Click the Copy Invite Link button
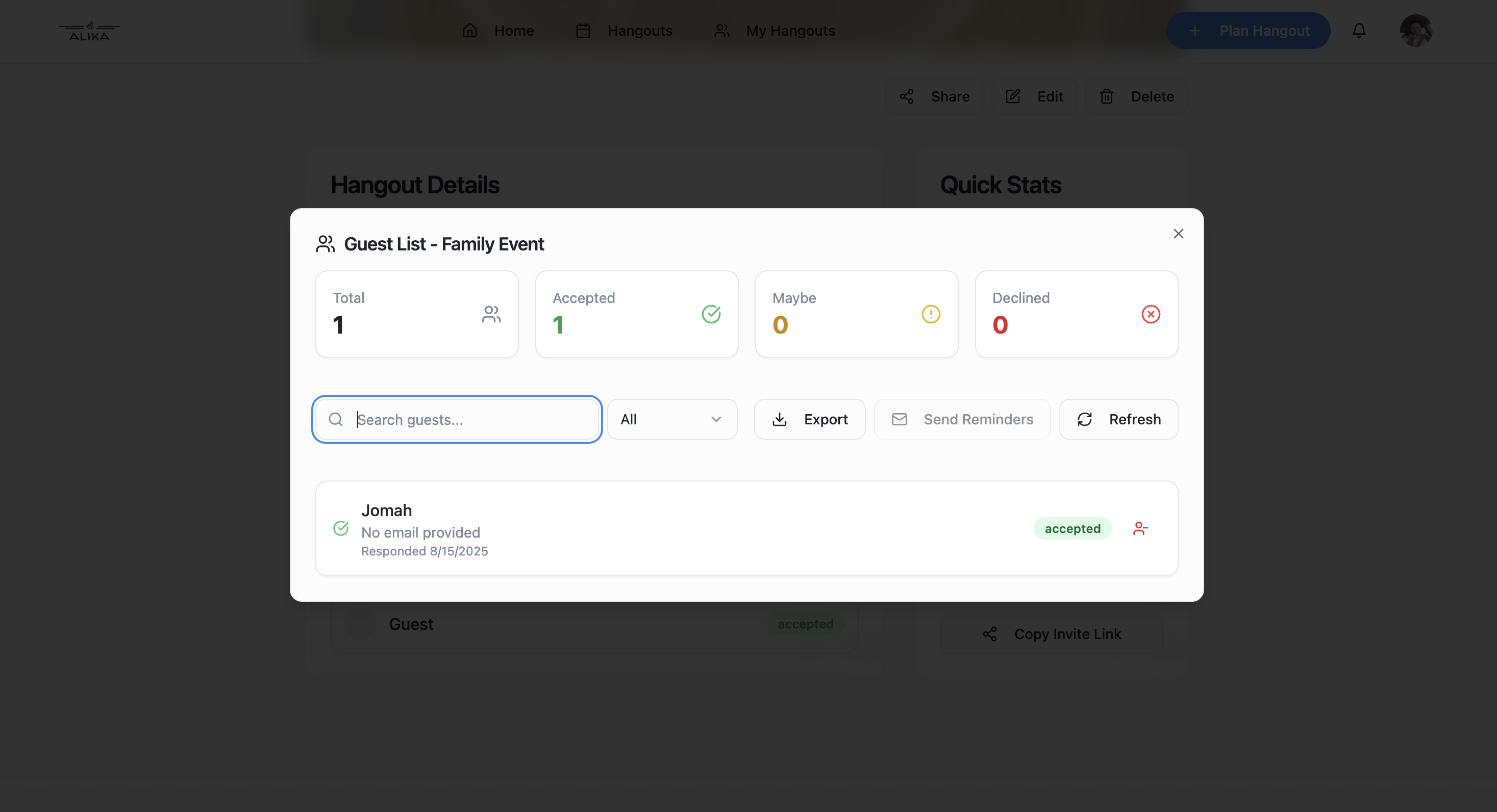This screenshot has width=1497, height=812. (1051, 635)
